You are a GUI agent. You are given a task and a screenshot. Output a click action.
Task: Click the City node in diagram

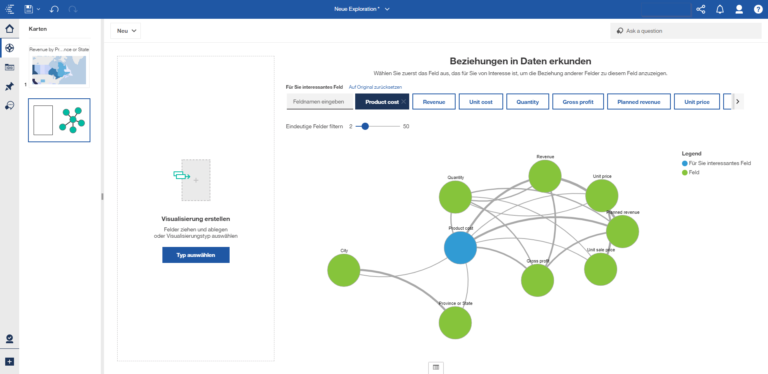344,270
